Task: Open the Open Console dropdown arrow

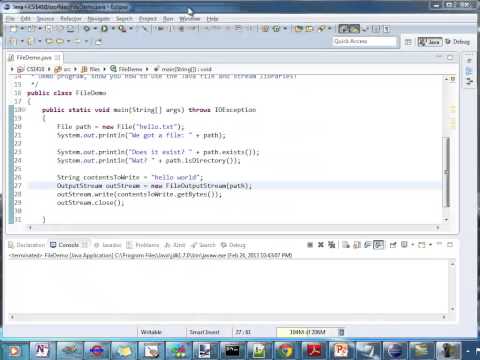Action: click(430, 245)
